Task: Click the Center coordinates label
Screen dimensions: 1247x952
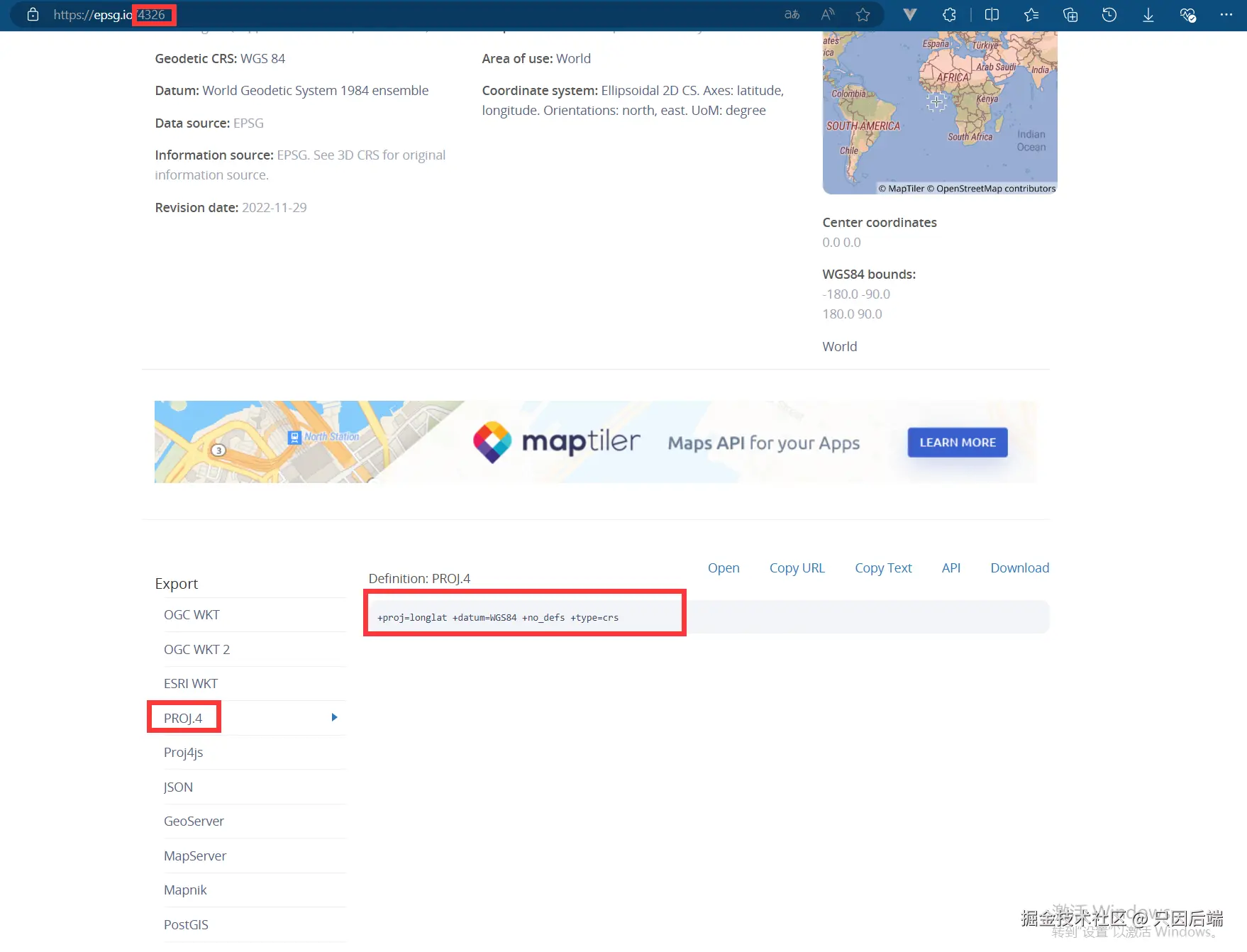Action: click(880, 223)
